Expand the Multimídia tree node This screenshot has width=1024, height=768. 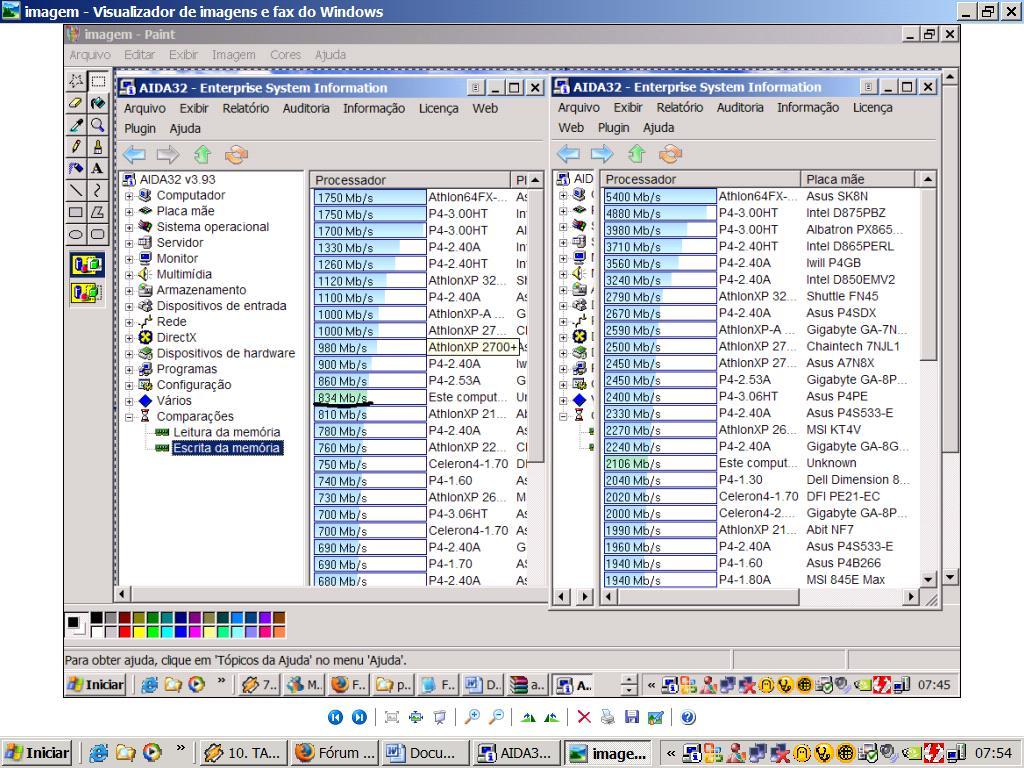point(129,274)
